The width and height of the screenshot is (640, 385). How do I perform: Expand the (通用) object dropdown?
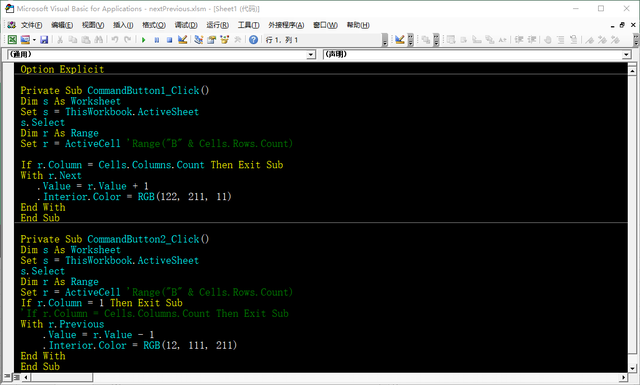[311, 54]
